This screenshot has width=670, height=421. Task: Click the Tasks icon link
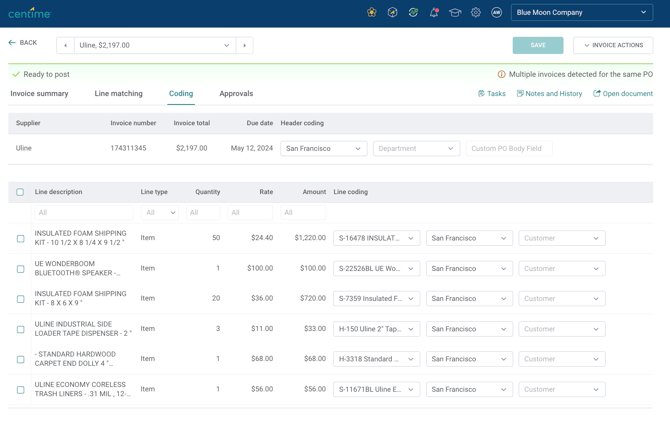pyautogui.click(x=491, y=94)
